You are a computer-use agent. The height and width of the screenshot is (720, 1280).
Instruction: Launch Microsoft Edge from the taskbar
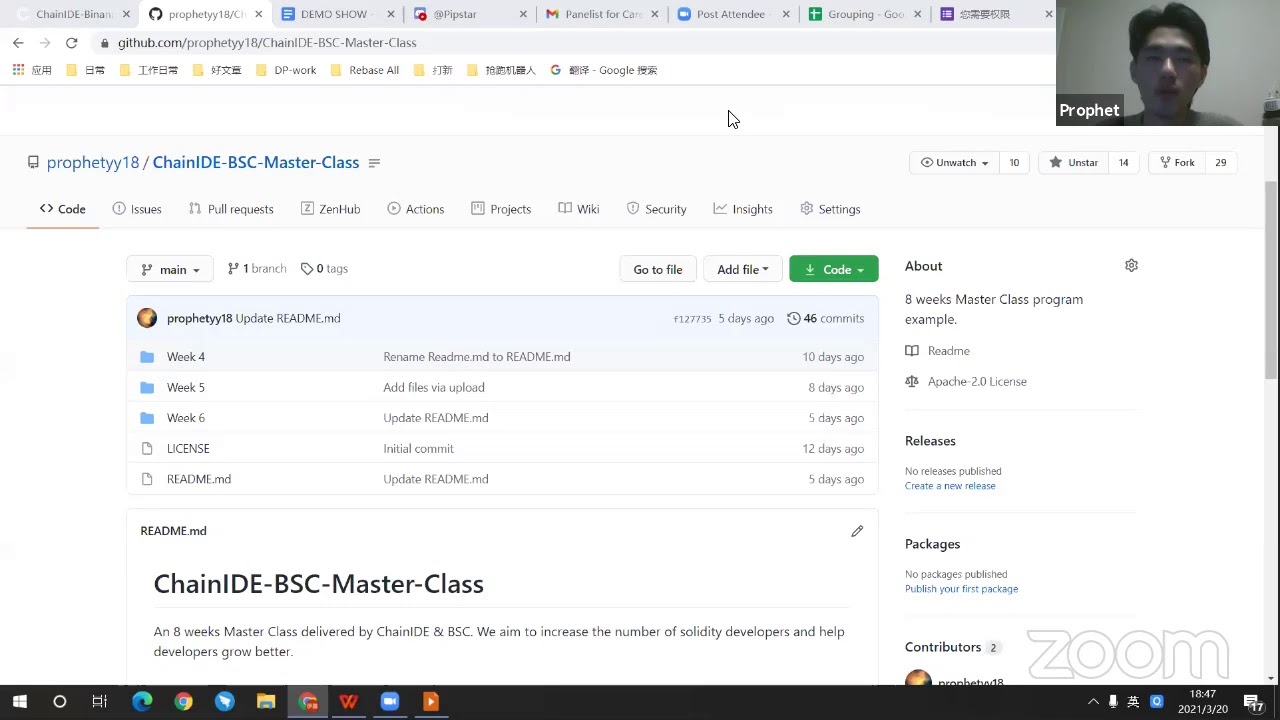click(142, 701)
